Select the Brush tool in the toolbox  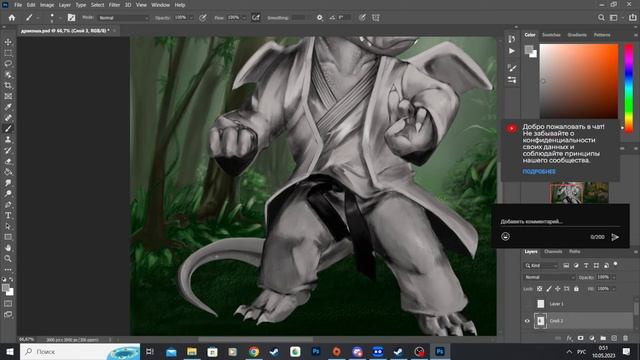(x=8, y=129)
